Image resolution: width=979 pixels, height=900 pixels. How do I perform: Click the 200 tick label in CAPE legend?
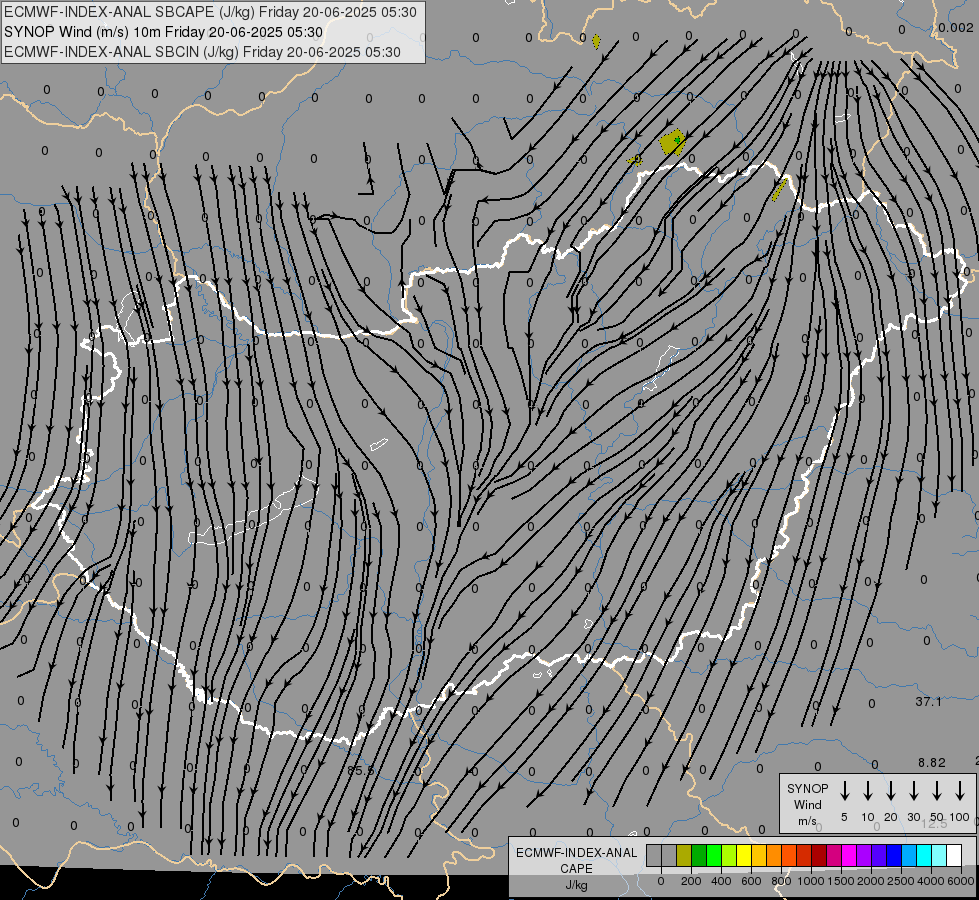[691, 881]
